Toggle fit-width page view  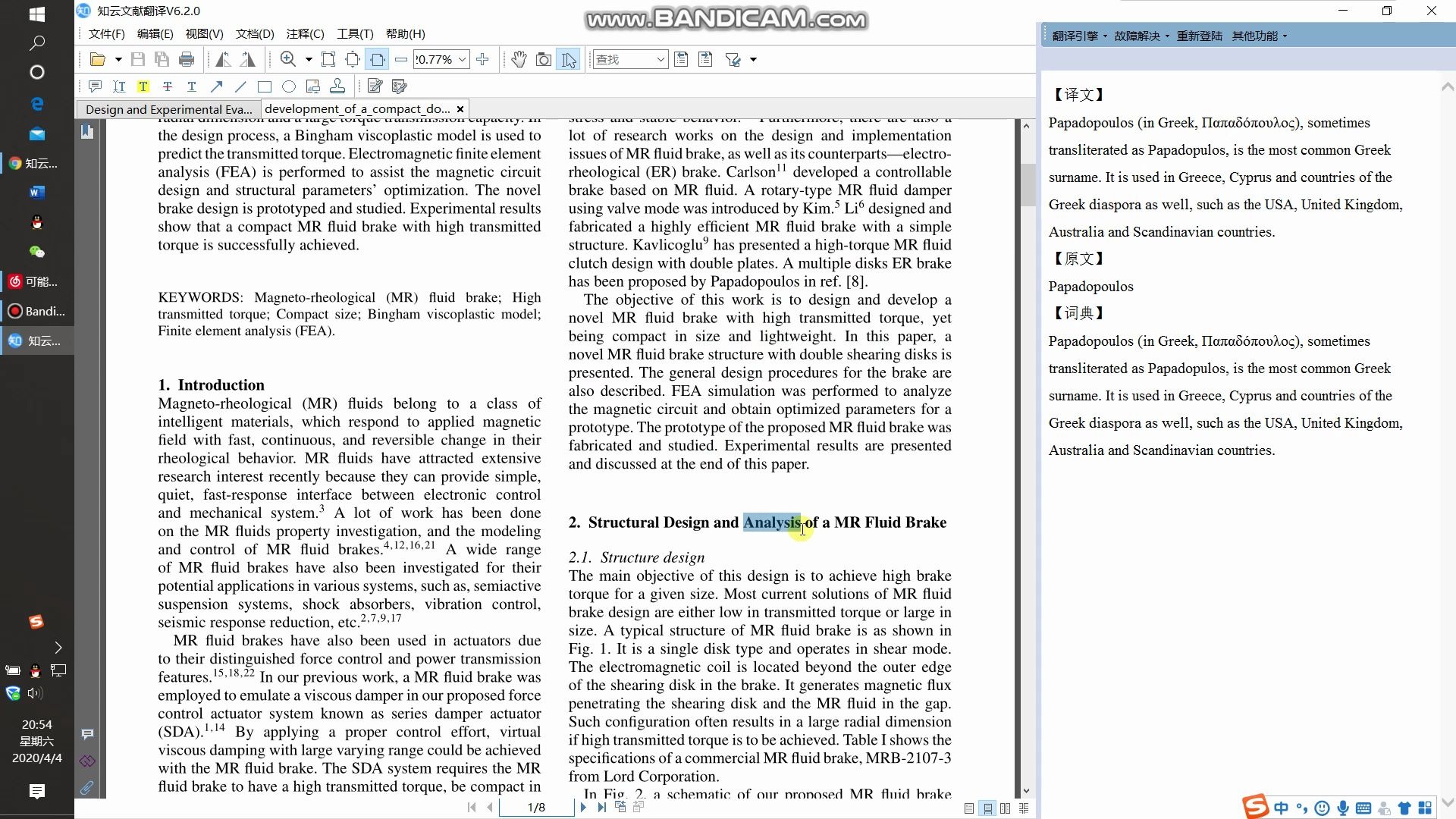[378, 59]
